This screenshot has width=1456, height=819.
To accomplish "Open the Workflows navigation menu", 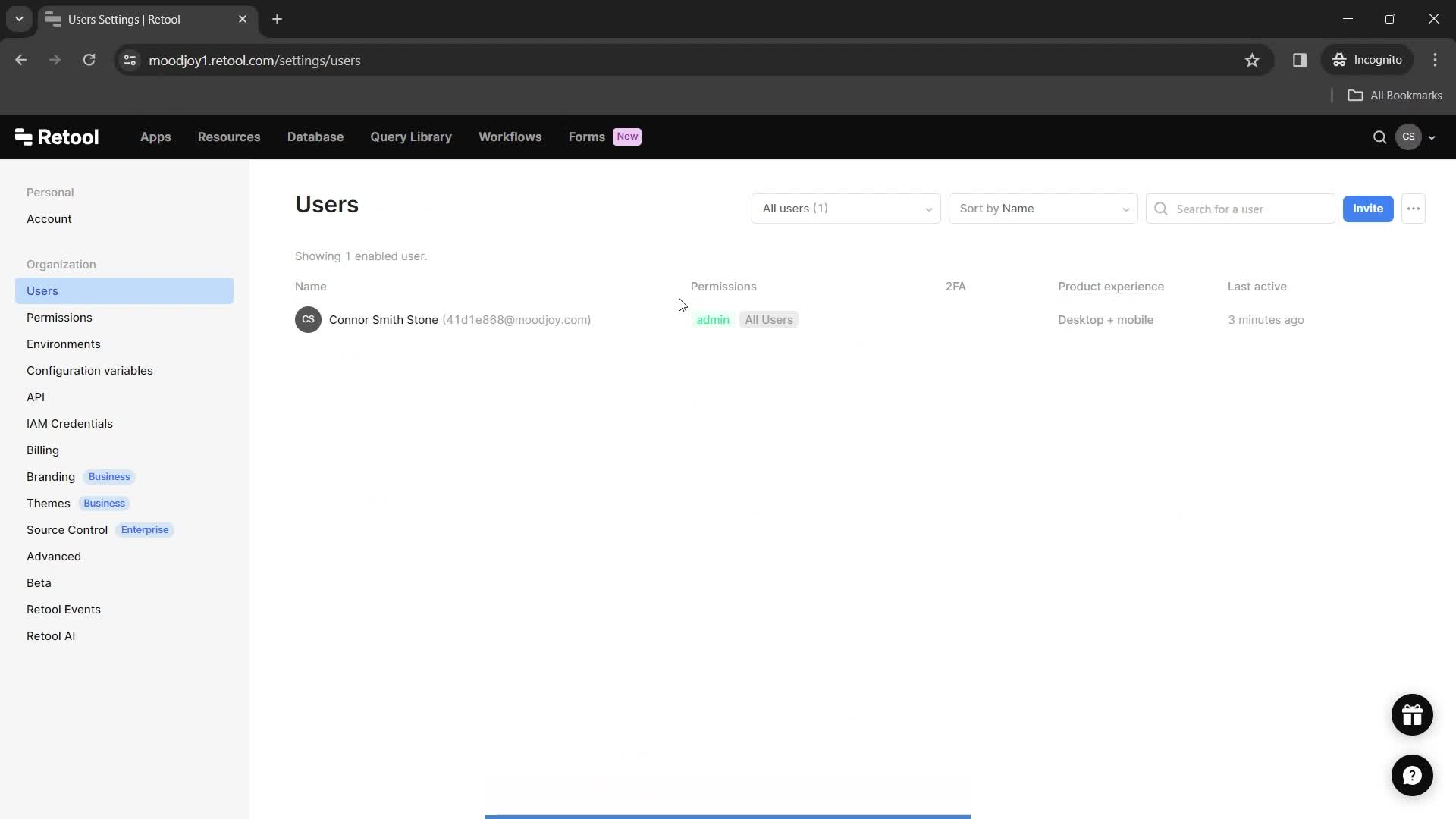I will click(x=510, y=136).
